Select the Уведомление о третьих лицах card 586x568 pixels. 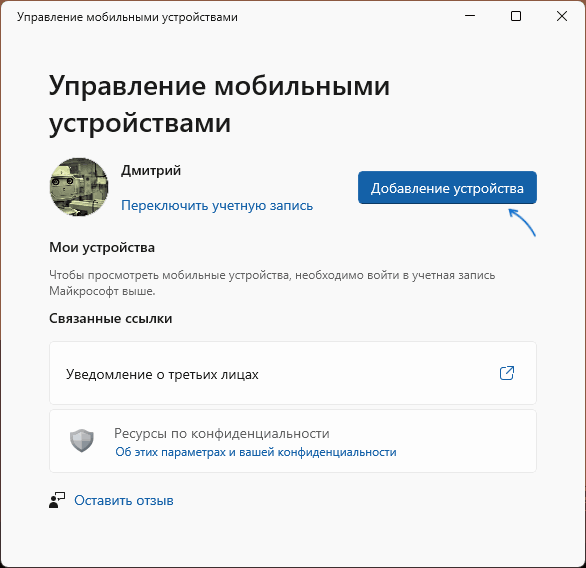coord(293,373)
